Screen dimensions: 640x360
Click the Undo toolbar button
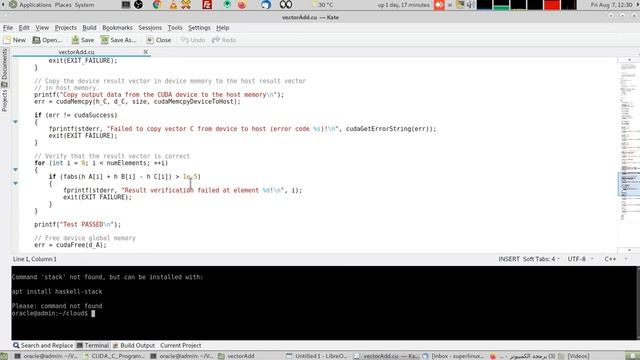(193, 40)
